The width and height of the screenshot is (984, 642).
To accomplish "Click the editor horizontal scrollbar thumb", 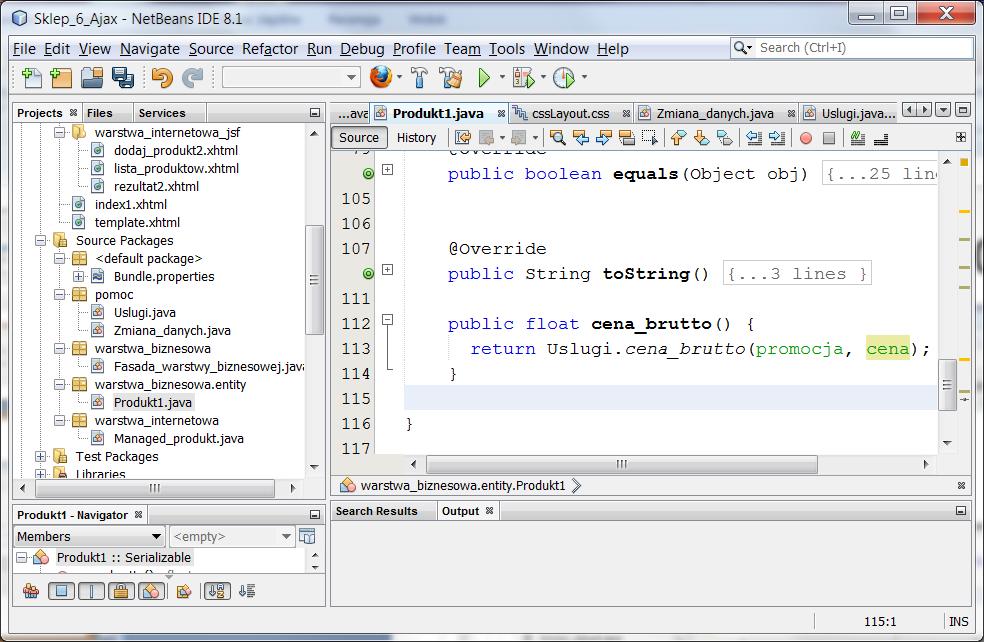I will point(622,464).
